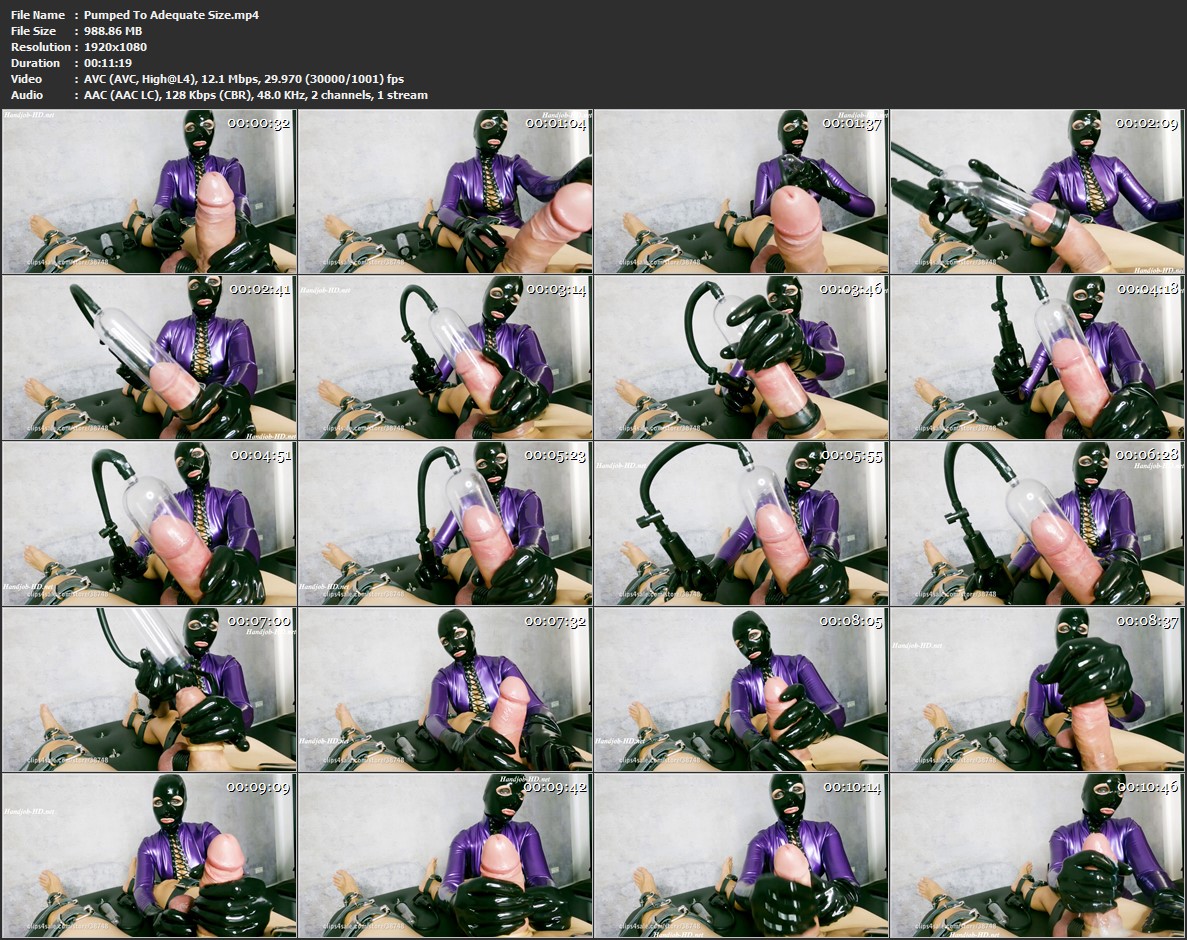Select the thumbnail timestamped 00:02:41

point(149,357)
